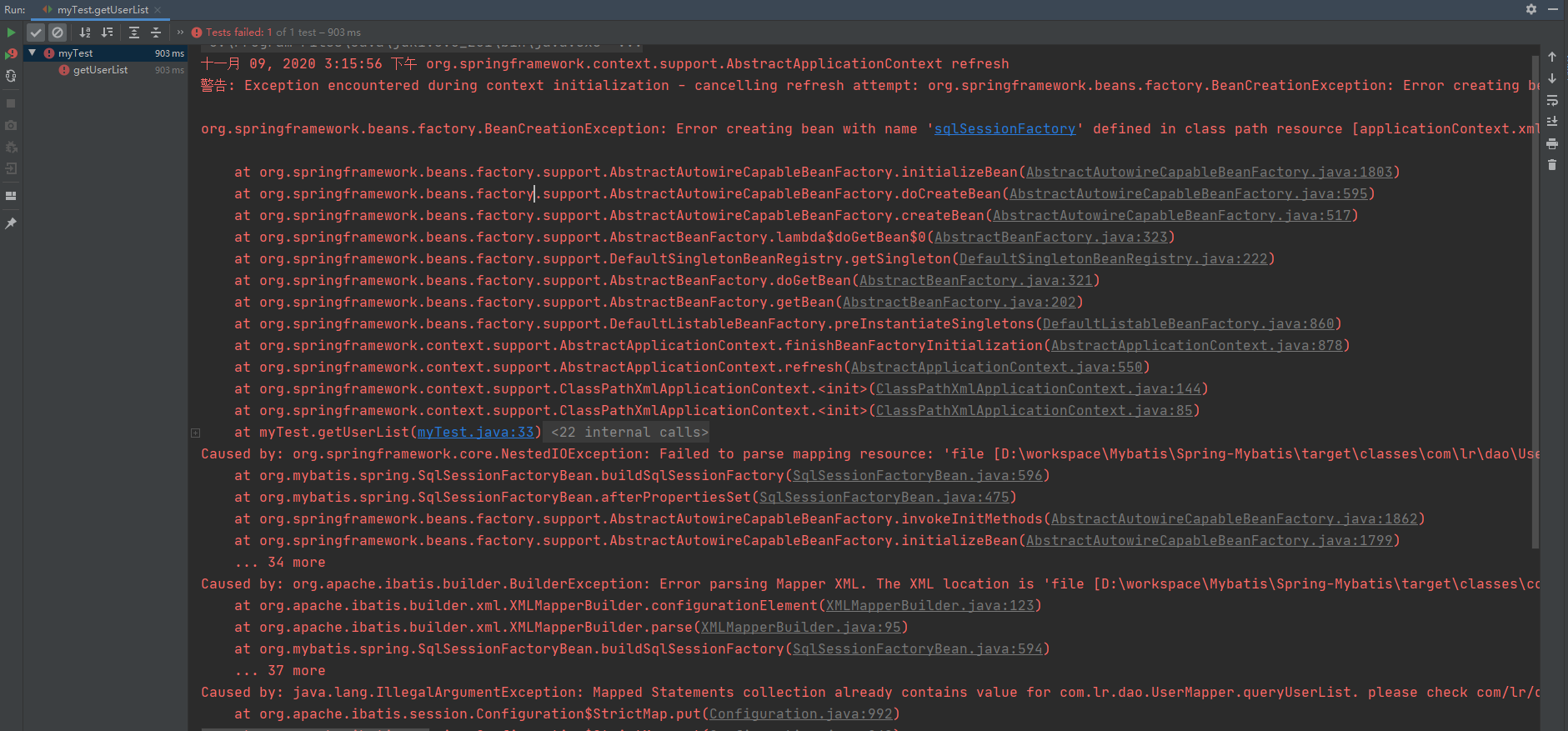Viewport: 1568px width, 731px height.
Task: Close the myTest.getUserList run tab
Action: click(158, 10)
